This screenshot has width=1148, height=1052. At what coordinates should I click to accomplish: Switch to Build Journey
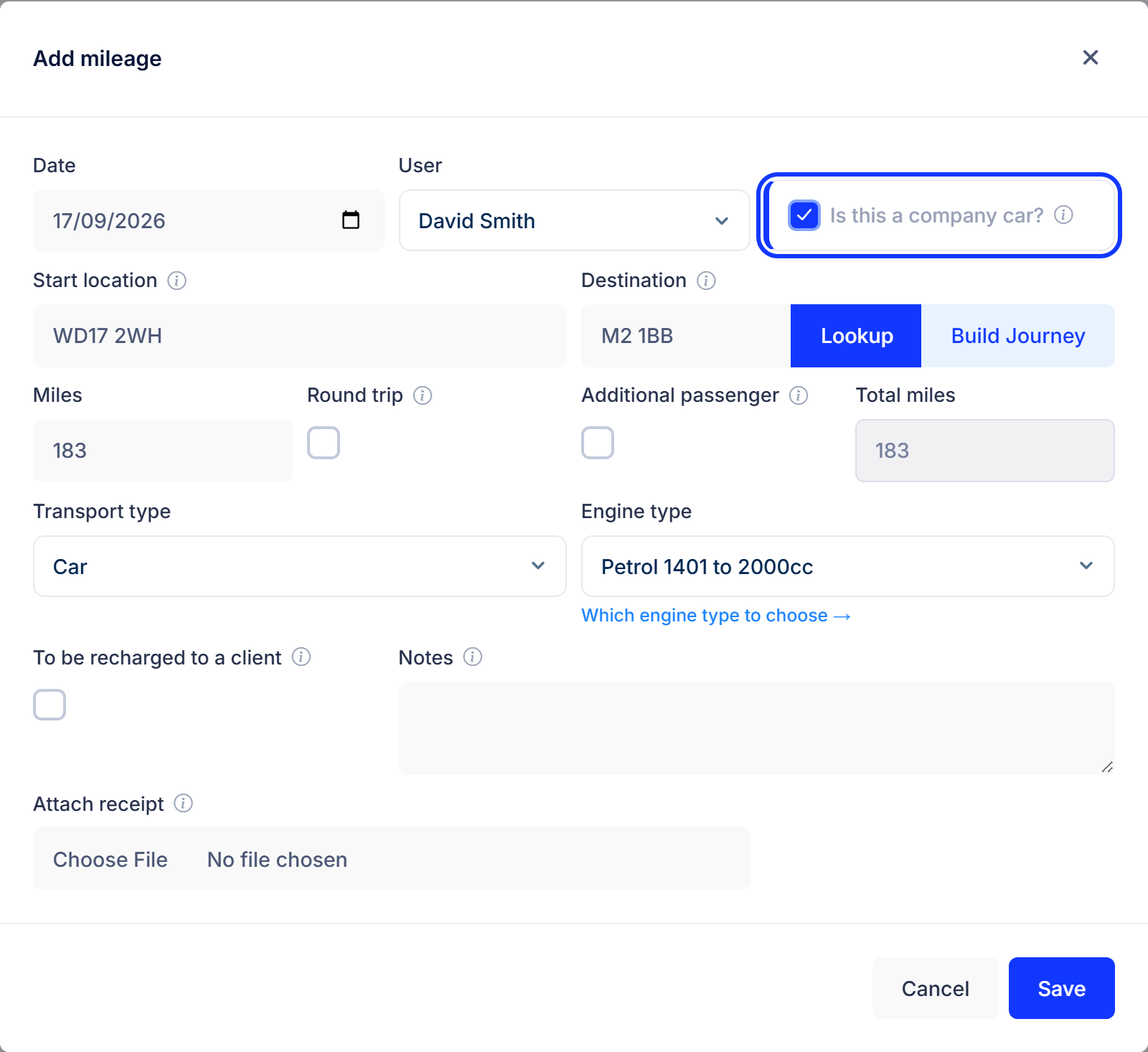pos(1018,336)
